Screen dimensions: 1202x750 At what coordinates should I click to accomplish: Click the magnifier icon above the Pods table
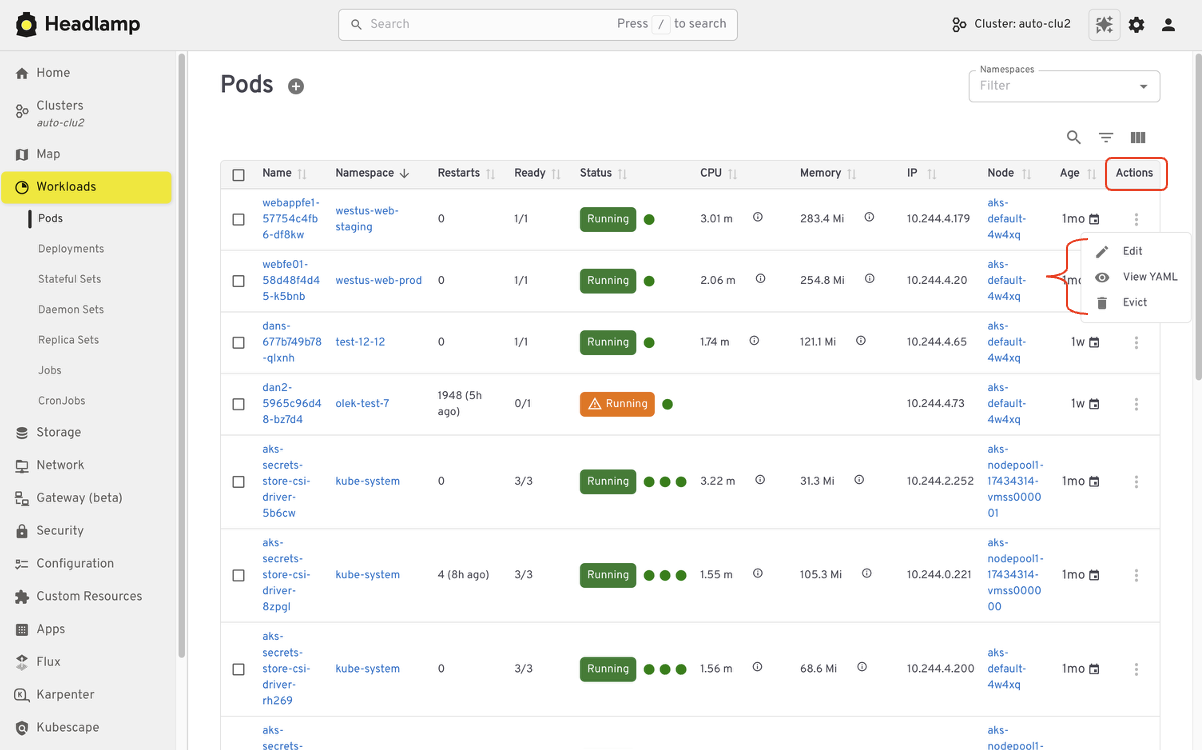tap(1073, 137)
